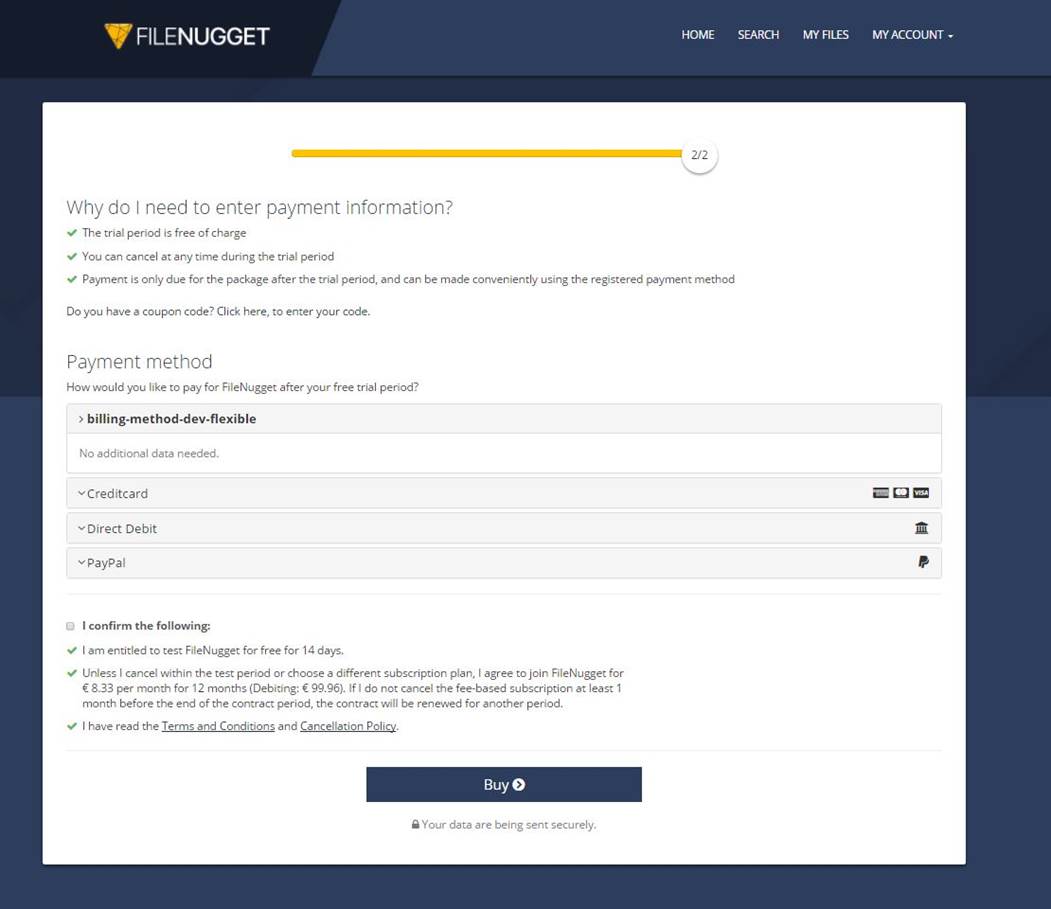Viewport: 1051px width, 909px height.
Task: Click the FileNugget logo
Action: (x=187, y=36)
